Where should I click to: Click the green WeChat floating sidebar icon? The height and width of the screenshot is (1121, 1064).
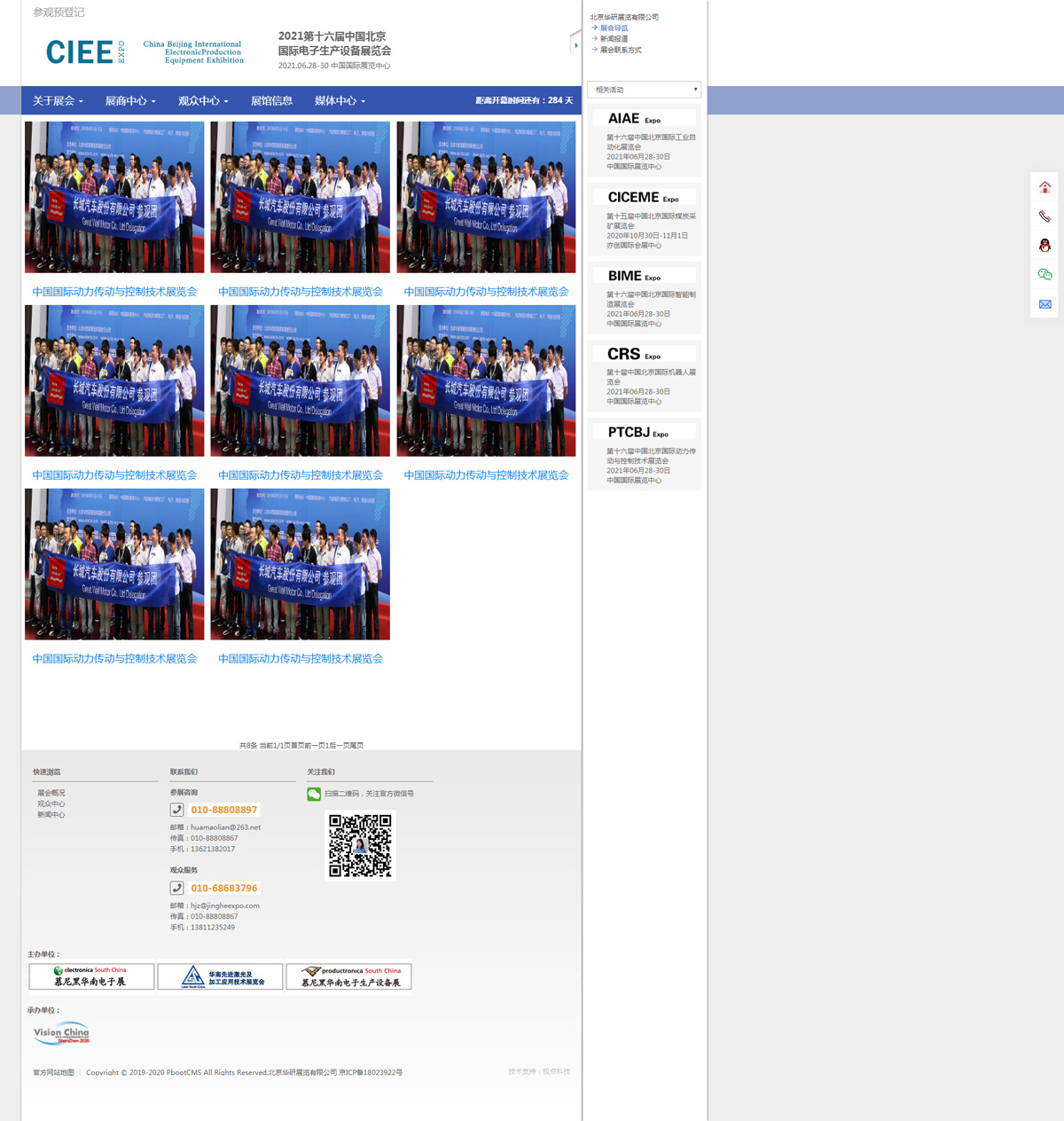point(1044,275)
